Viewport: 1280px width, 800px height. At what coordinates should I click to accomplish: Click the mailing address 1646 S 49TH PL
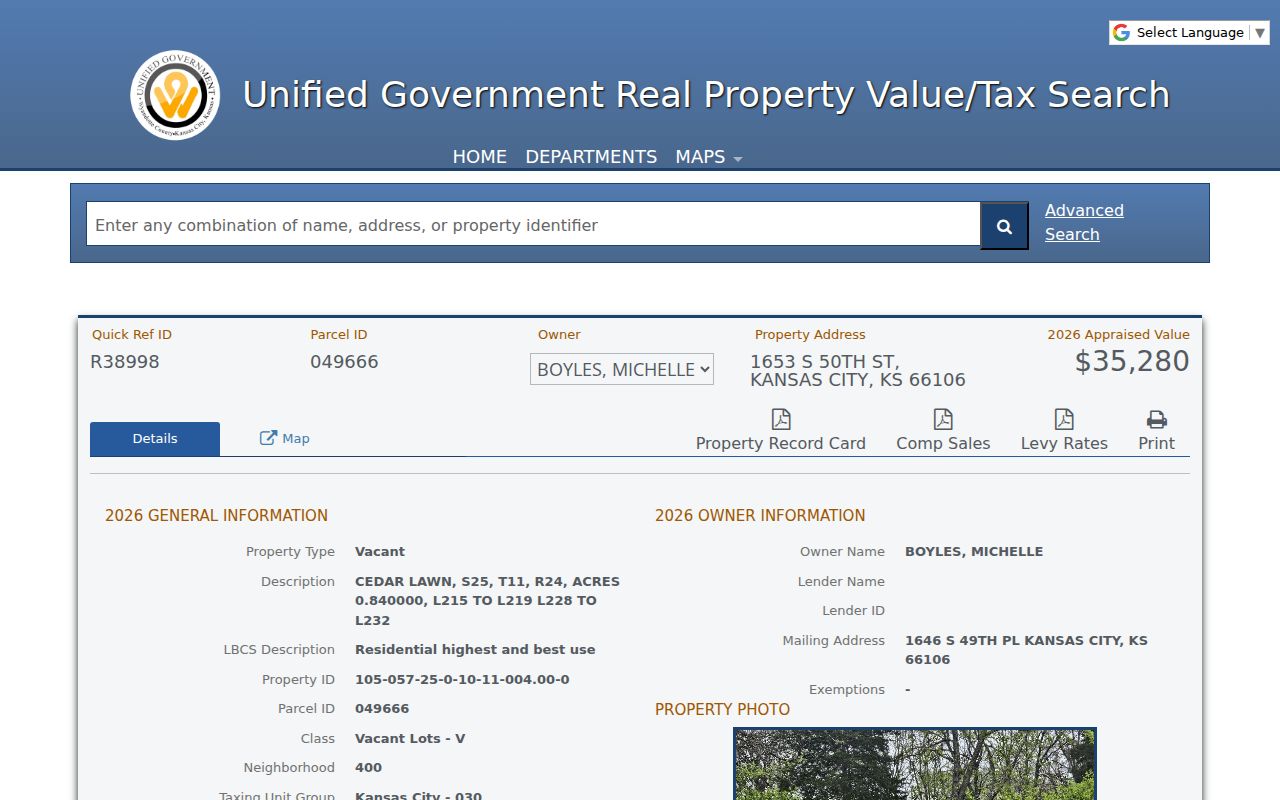point(1026,650)
